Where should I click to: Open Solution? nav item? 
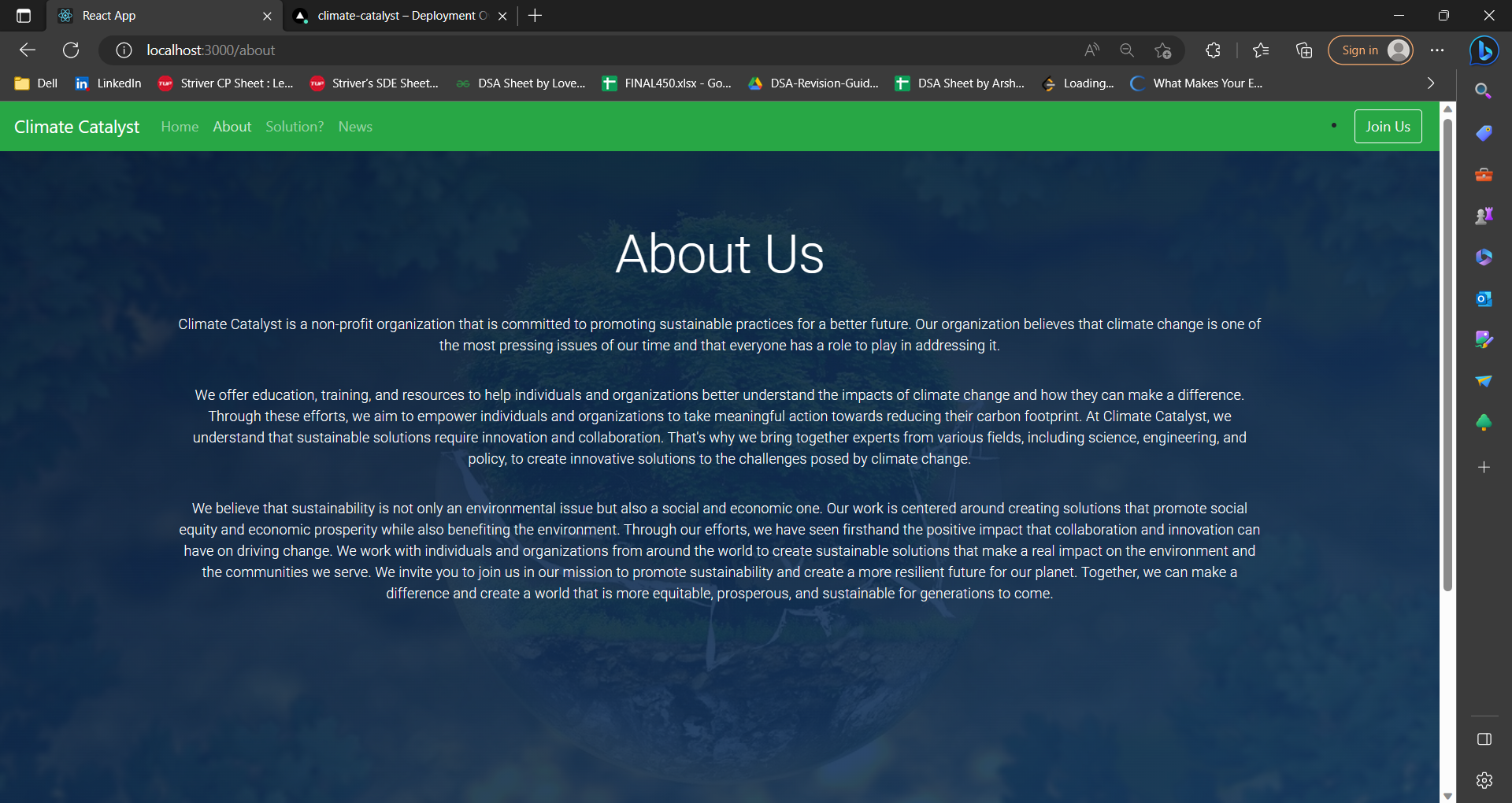(x=295, y=127)
